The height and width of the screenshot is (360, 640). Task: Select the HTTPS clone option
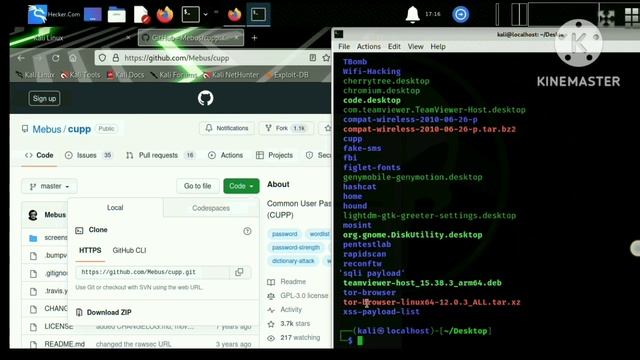90,251
